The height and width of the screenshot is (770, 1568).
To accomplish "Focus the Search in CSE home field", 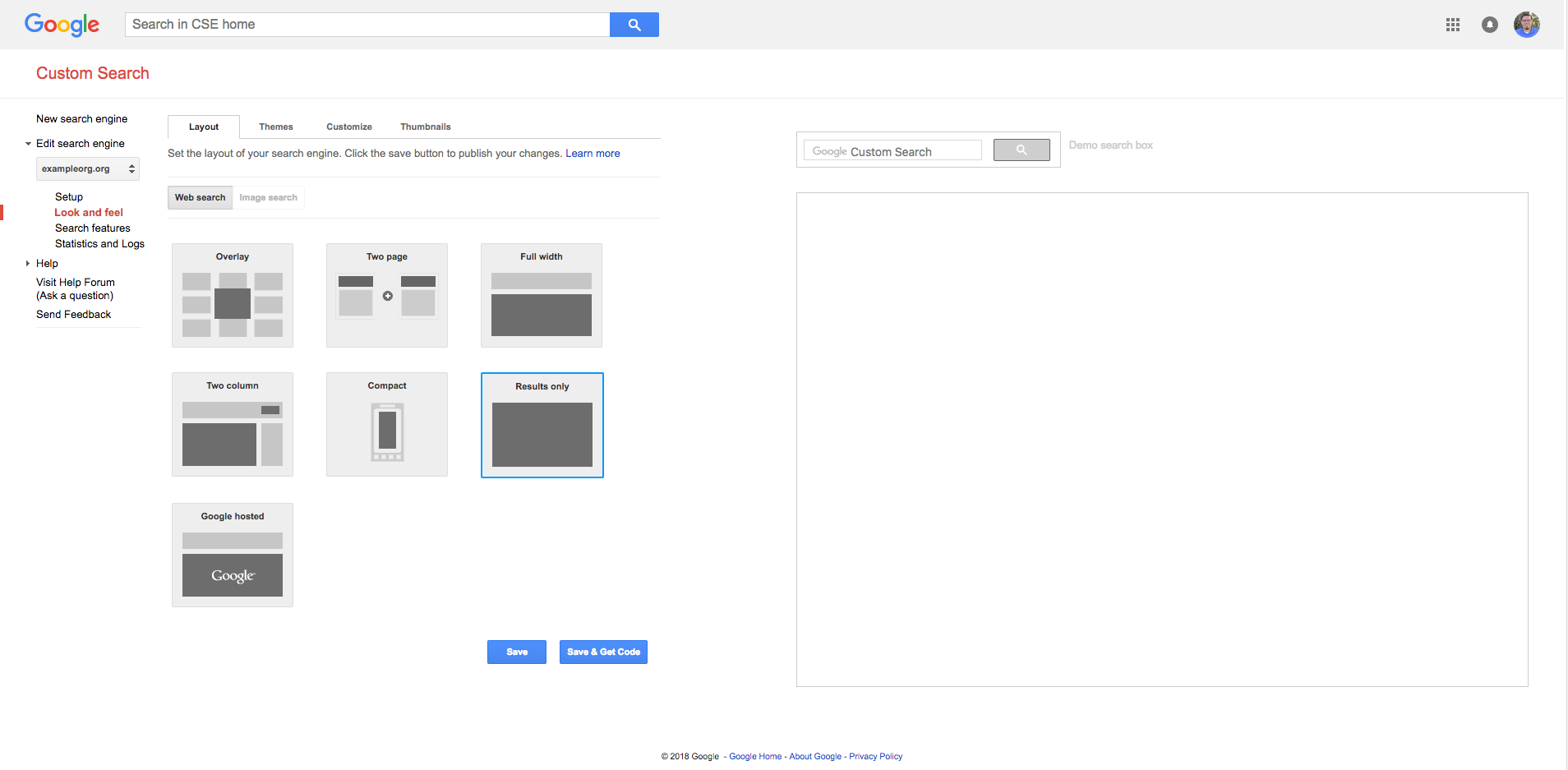I will (x=367, y=25).
